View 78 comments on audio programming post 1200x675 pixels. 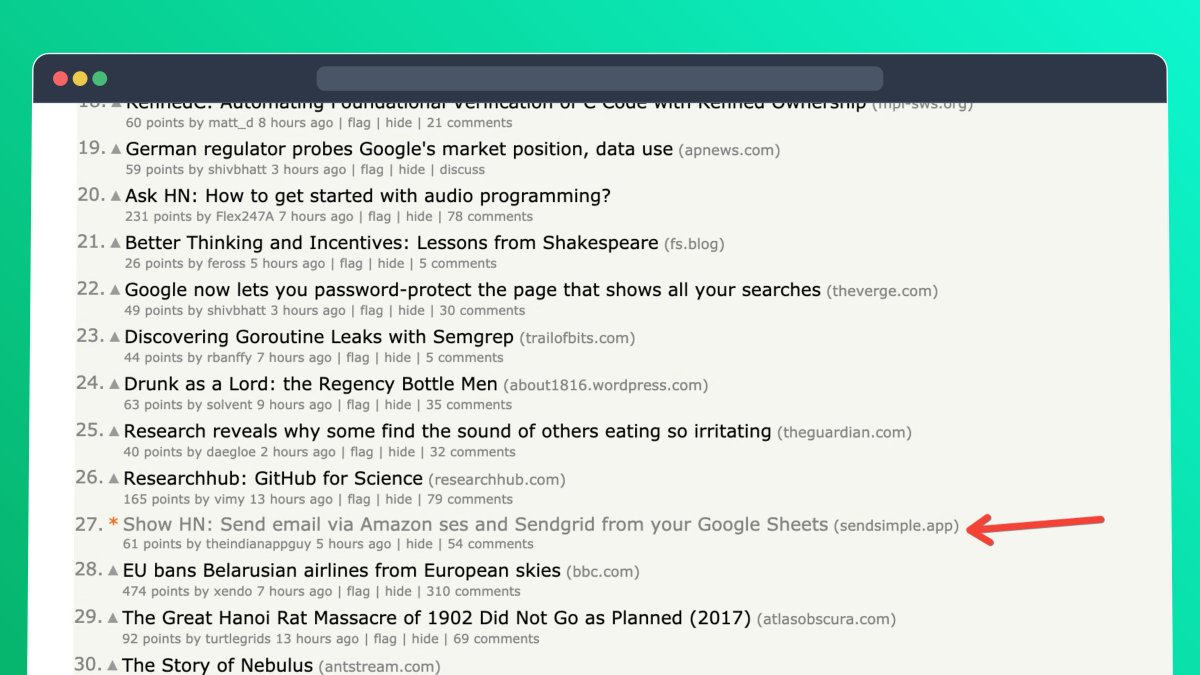(x=490, y=216)
